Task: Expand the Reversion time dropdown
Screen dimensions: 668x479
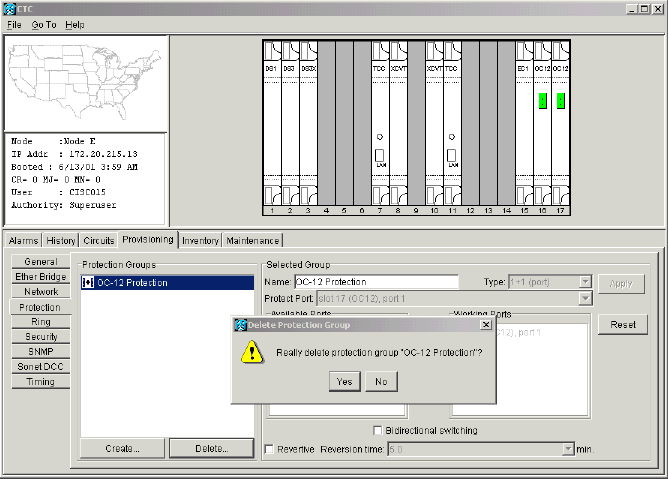Action: point(568,449)
